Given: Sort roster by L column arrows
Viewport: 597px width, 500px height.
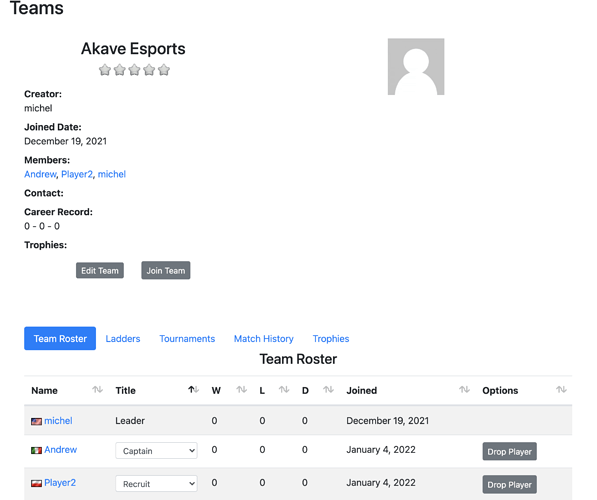Looking at the screenshot, I should click(x=284, y=390).
